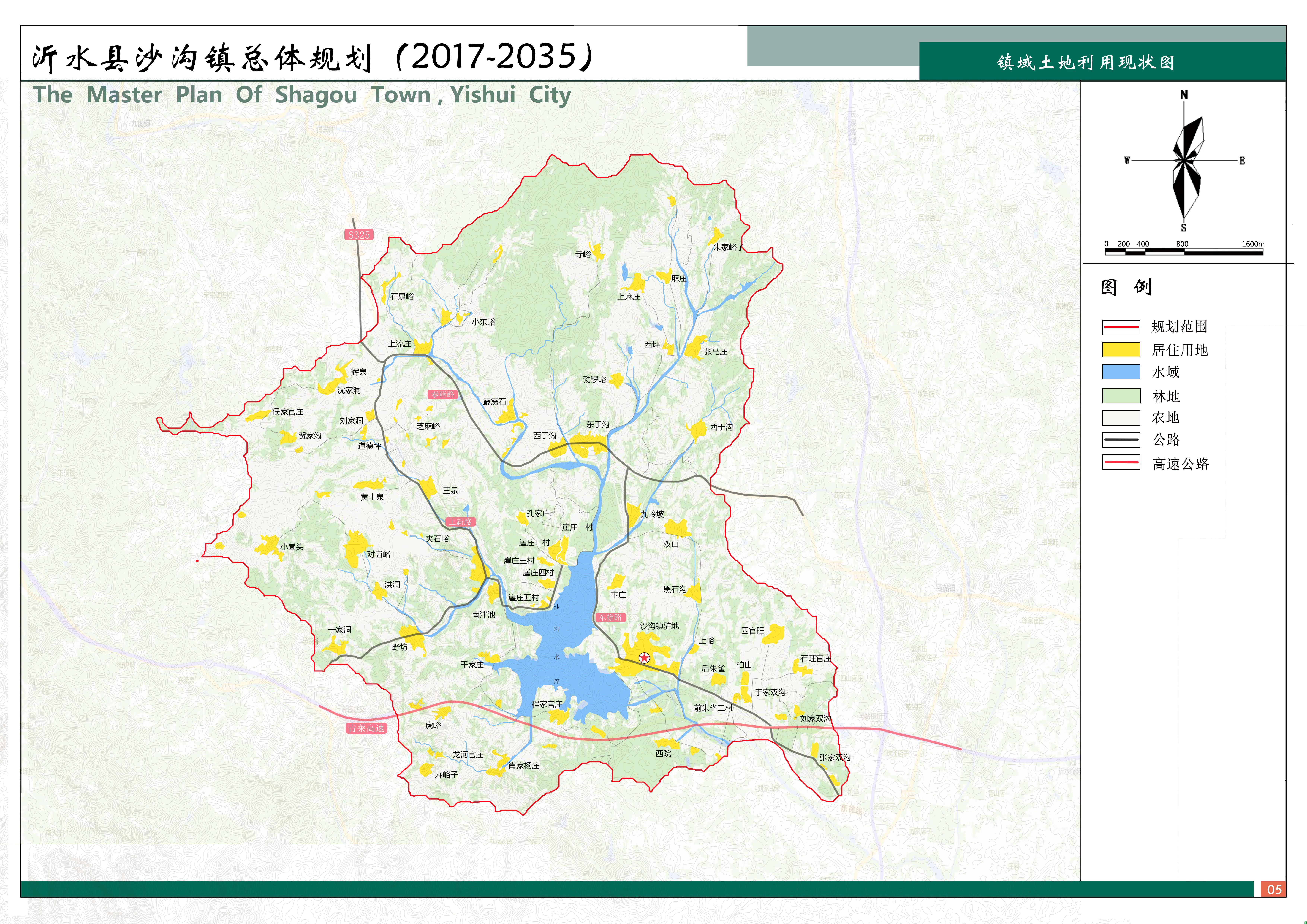Click the 肖家杨庄 village label
Image resolution: width=1307 pixels, height=924 pixels.
(524, 766)
